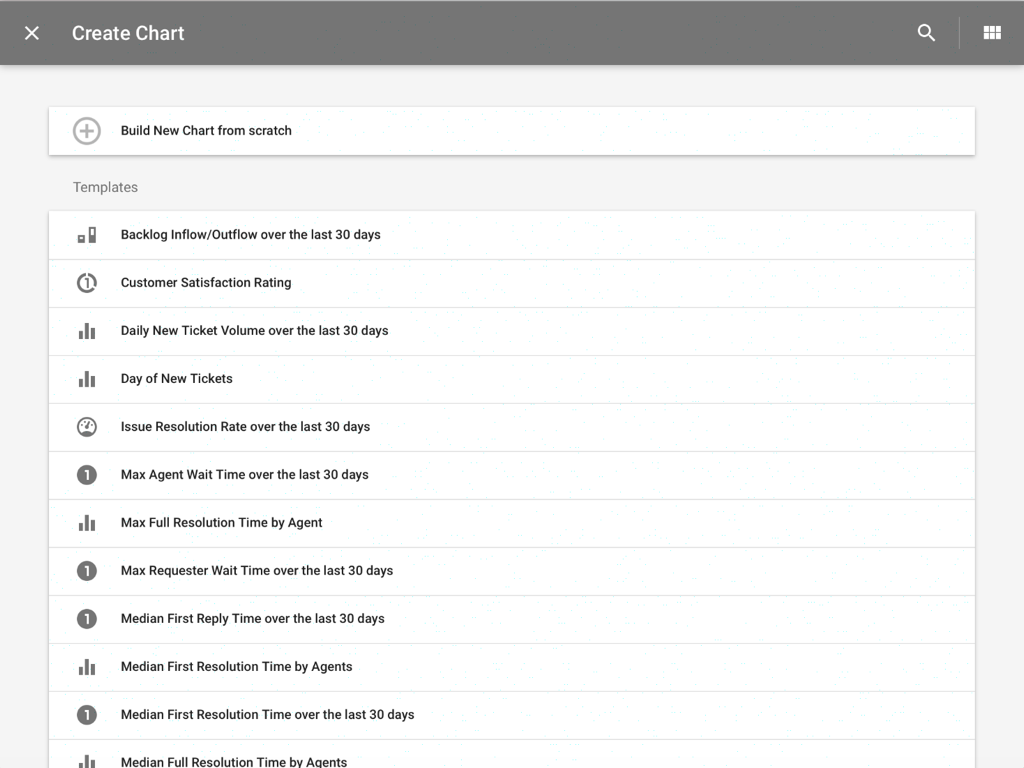Click the Issue Resolution Rate gauge icon
The height and width of the screenshot is (768, 1024).
(87, 427)
